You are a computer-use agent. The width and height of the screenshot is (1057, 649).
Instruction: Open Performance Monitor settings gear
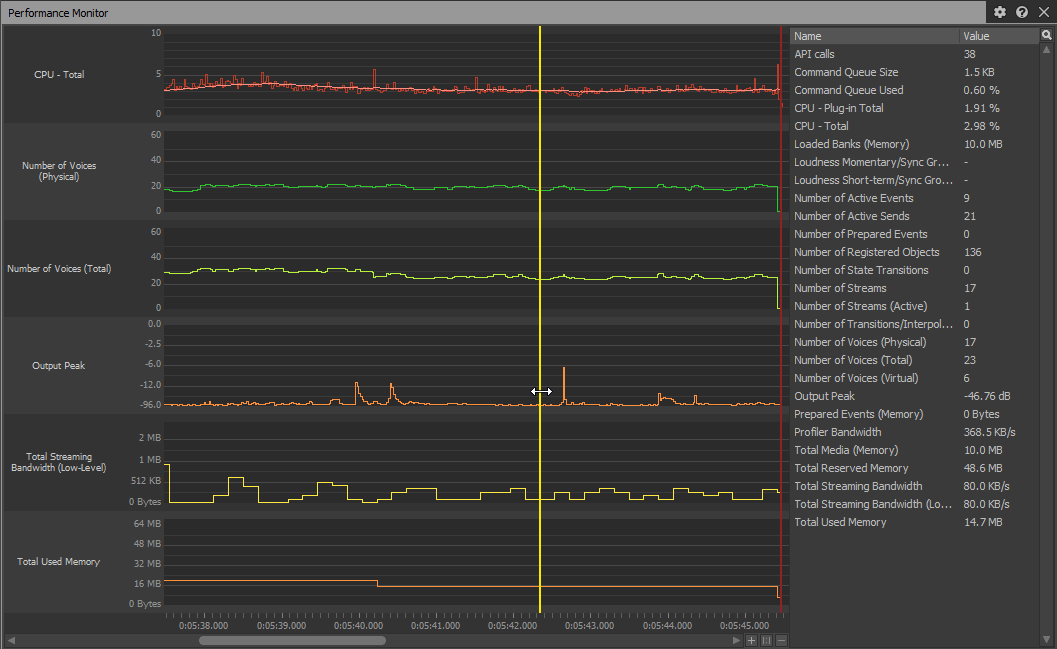[x=1000, y=13]
